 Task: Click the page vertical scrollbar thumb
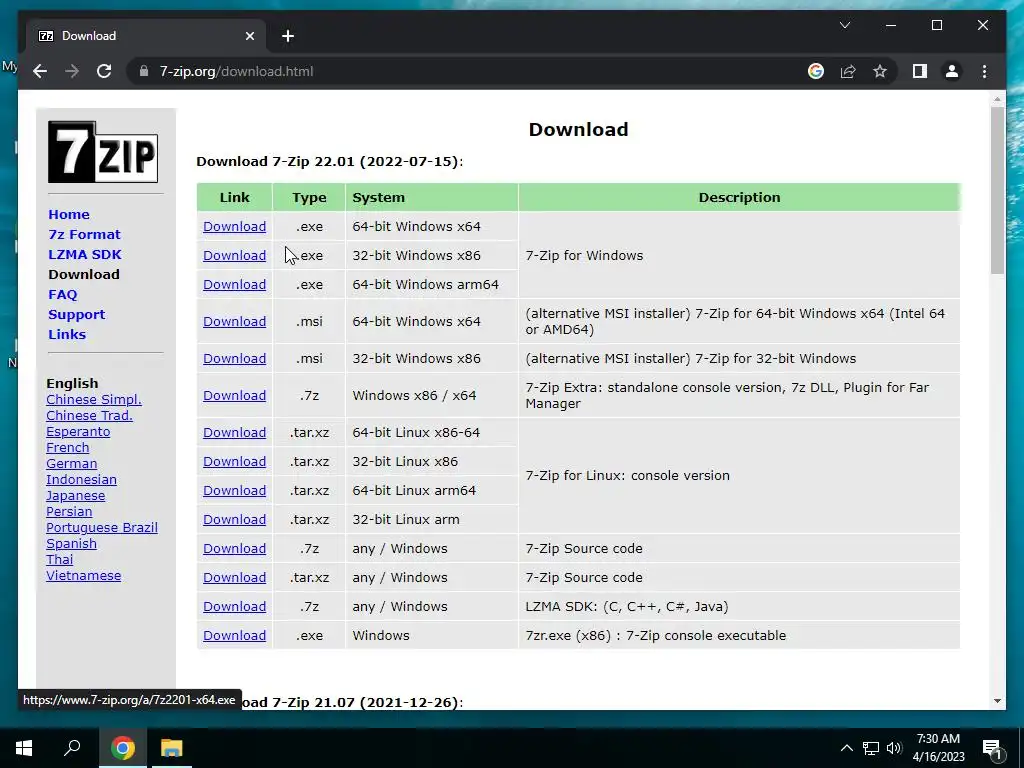[997, 191]
